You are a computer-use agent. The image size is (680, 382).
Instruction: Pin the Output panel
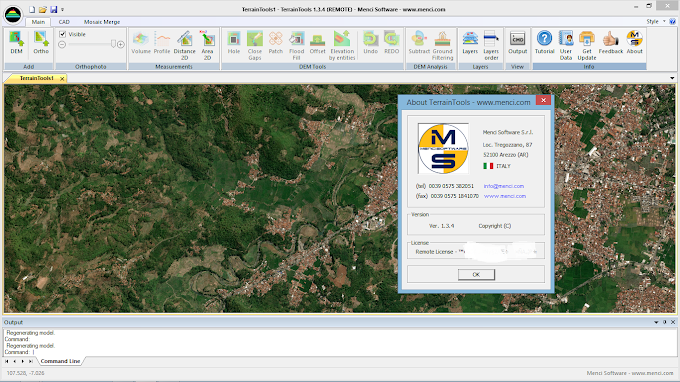click(x=664, y=322)
